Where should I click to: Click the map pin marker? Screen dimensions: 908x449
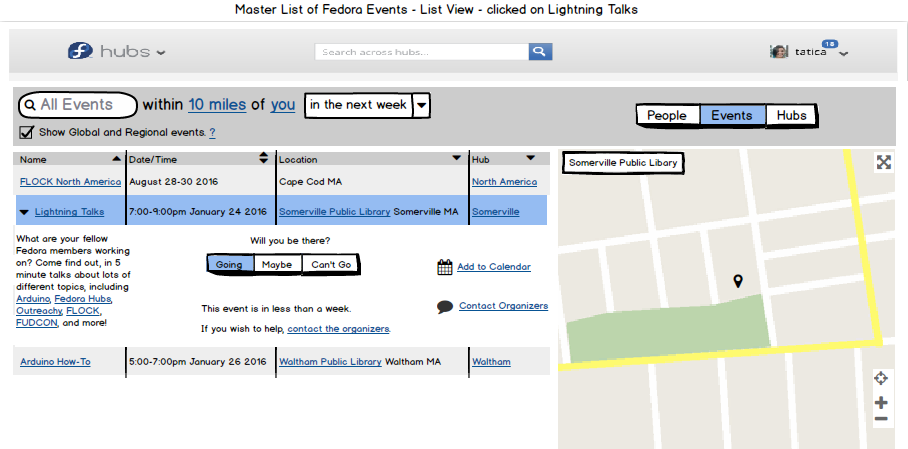(738, 281)
